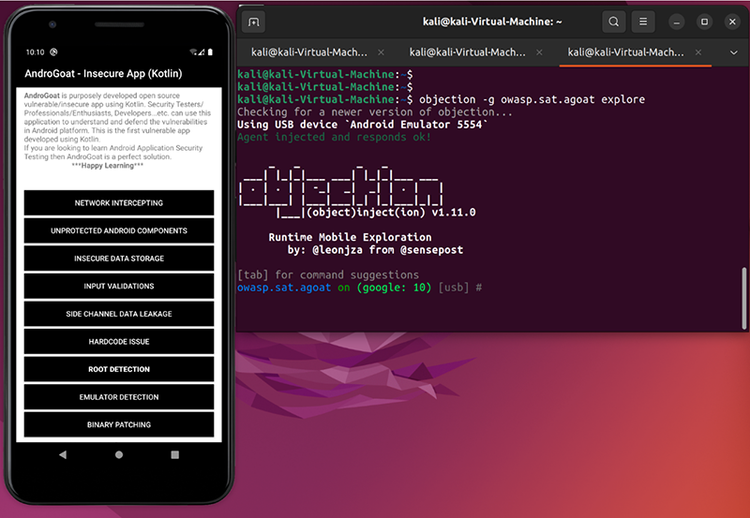This screenshot has width=750, height=518.
Task: Open Input Validations section
Action: pos(119,286)
